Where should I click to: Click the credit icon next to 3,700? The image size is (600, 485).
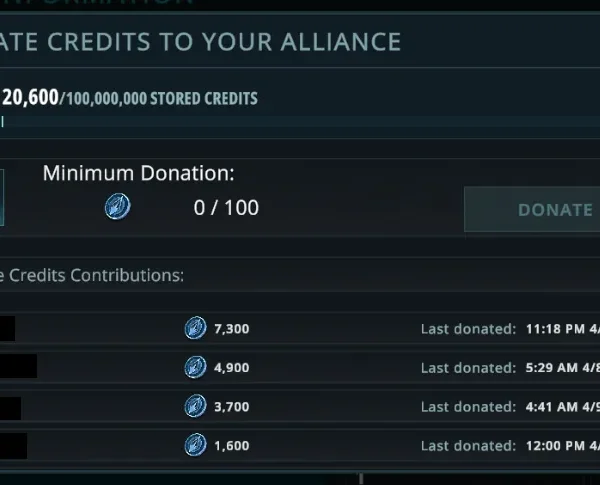coord(195,407)
